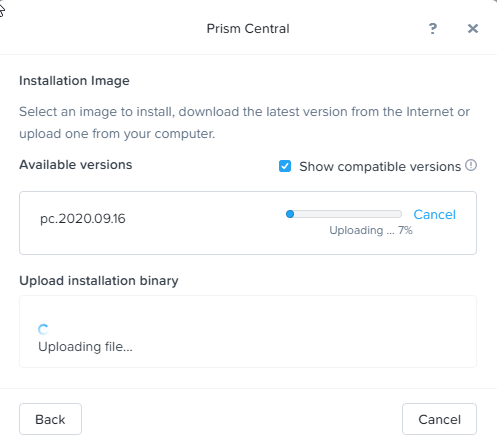The width and height of the screenshot is (497, 448).
Task: Cancel the pc.2020.09.16 upload via blue link
Action: coord(434,215)
